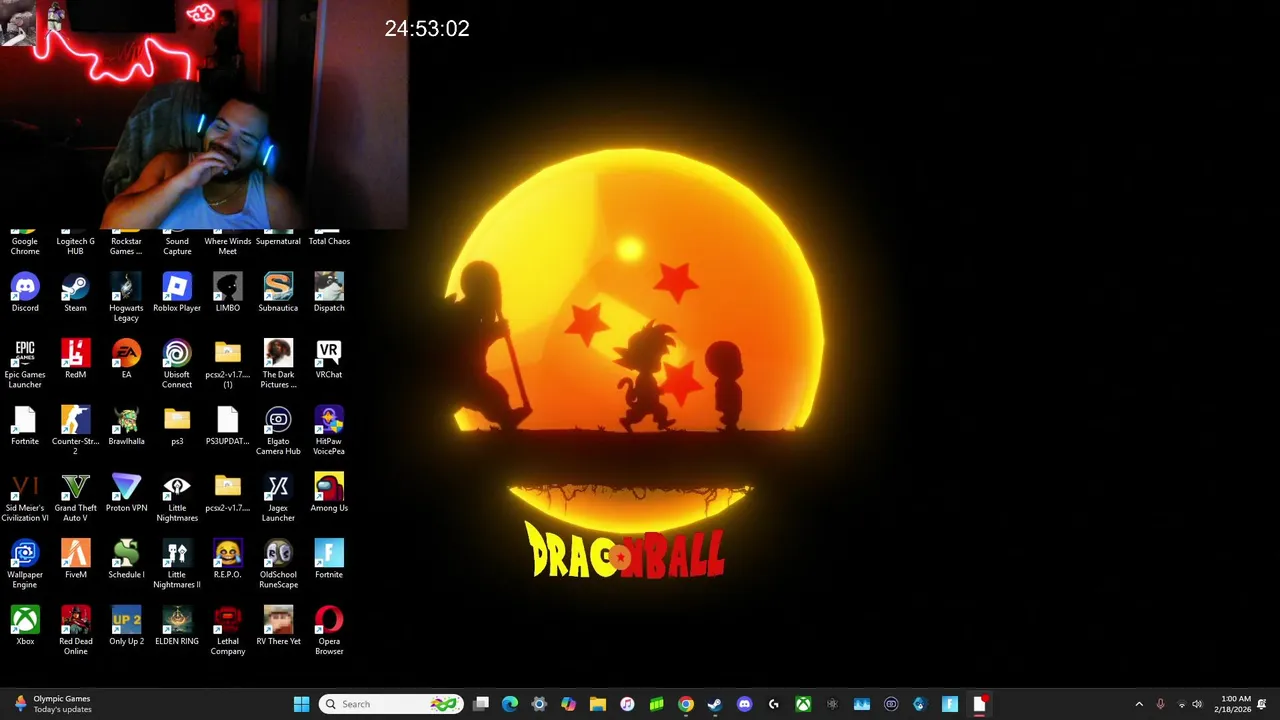The image size is (1280, 720).
Task: Launch Brawlhalla desktop icon
Action: click(126, 426)
